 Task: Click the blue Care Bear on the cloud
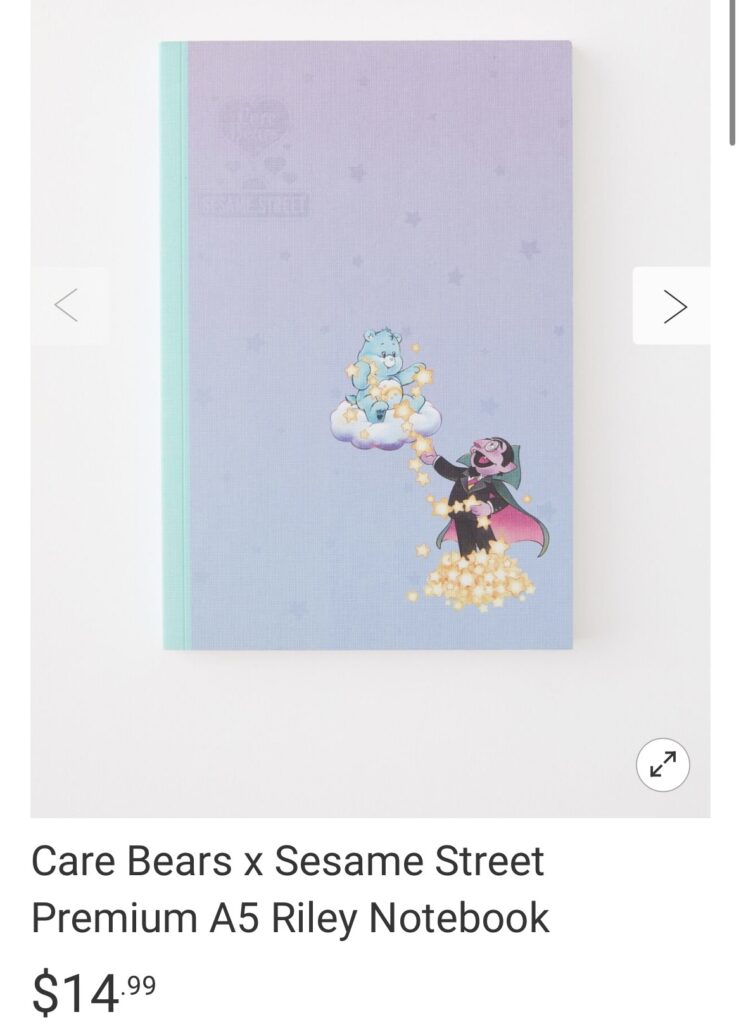pyautogui.click(x=384, y=376)
